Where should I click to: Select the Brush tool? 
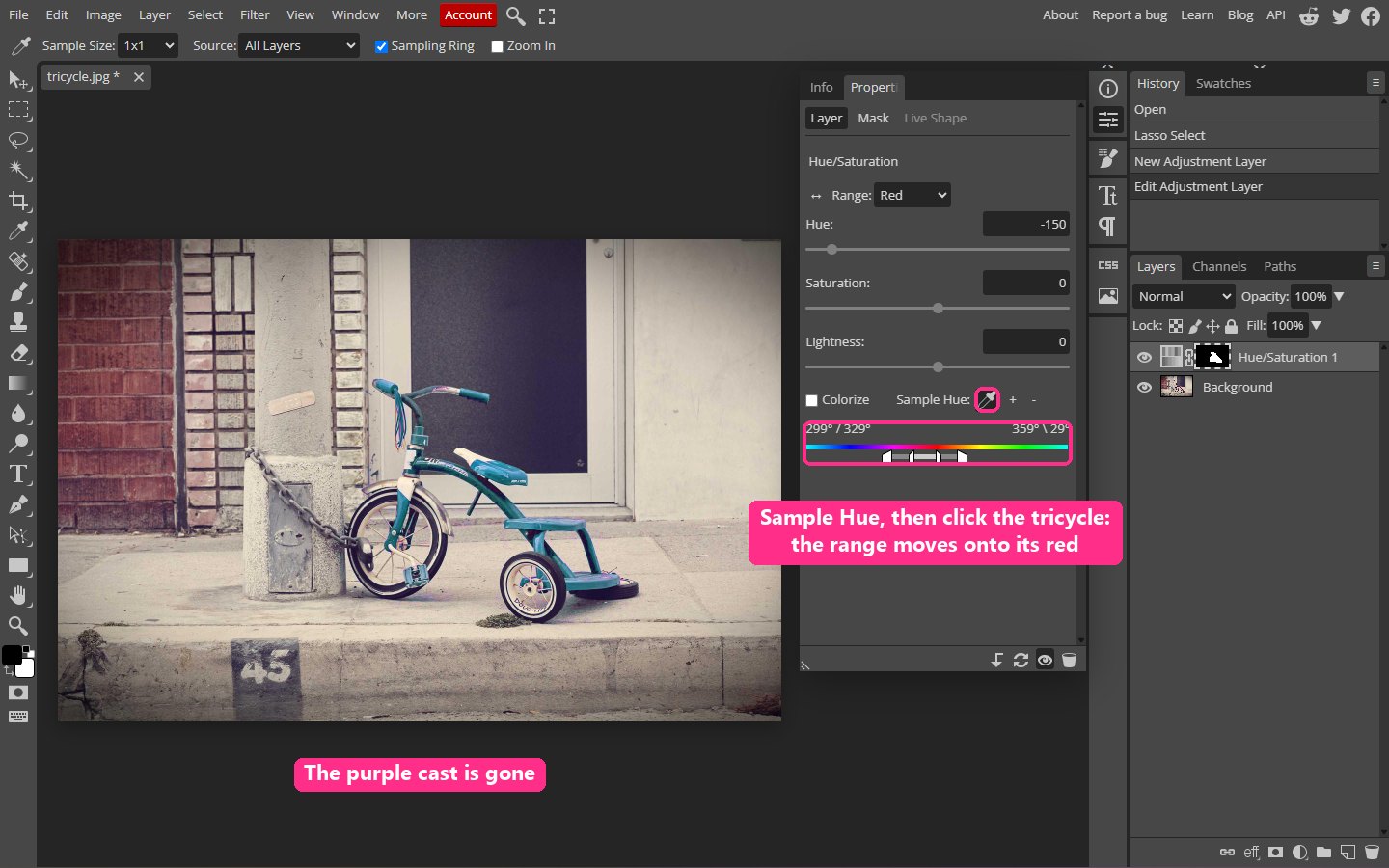[x=18, y=292]
